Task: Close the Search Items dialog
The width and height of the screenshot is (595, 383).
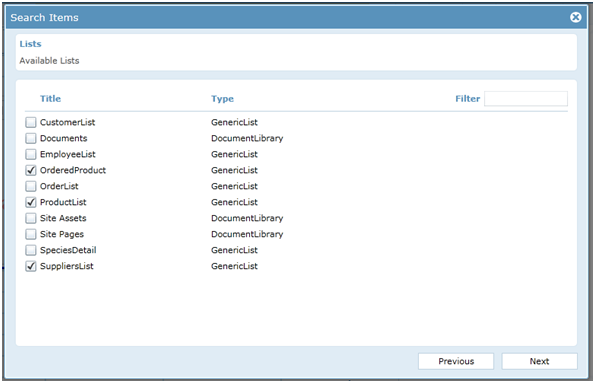Action: click(575, 17)
